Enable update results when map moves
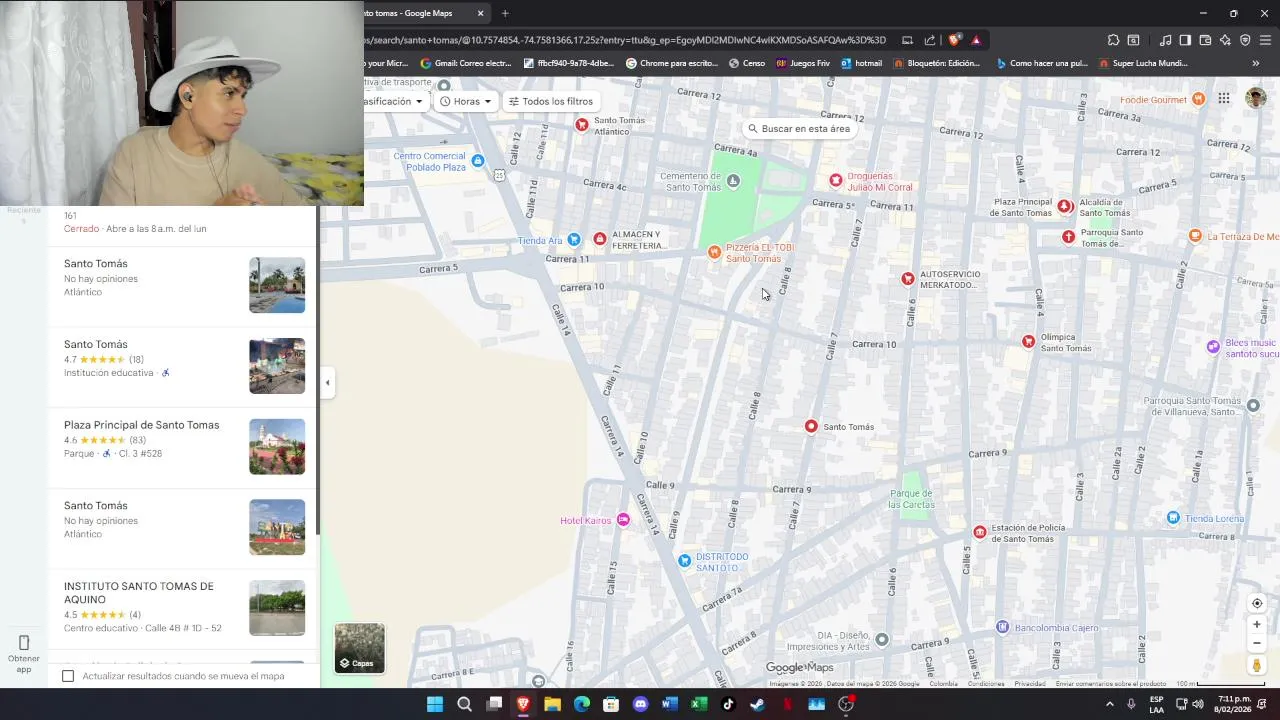Screen dimensions: 1280x720 (x=68, y=676)
